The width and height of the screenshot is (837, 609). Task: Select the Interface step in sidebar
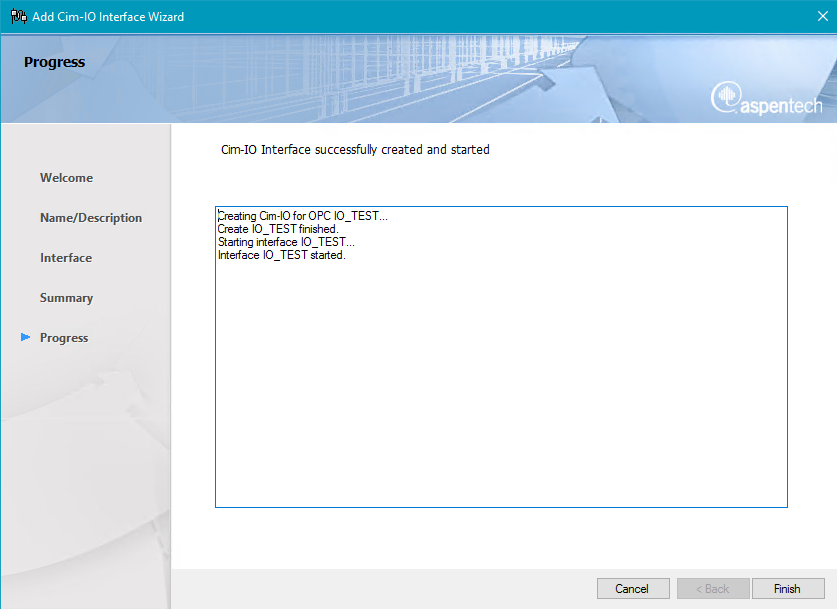[66, 258]
